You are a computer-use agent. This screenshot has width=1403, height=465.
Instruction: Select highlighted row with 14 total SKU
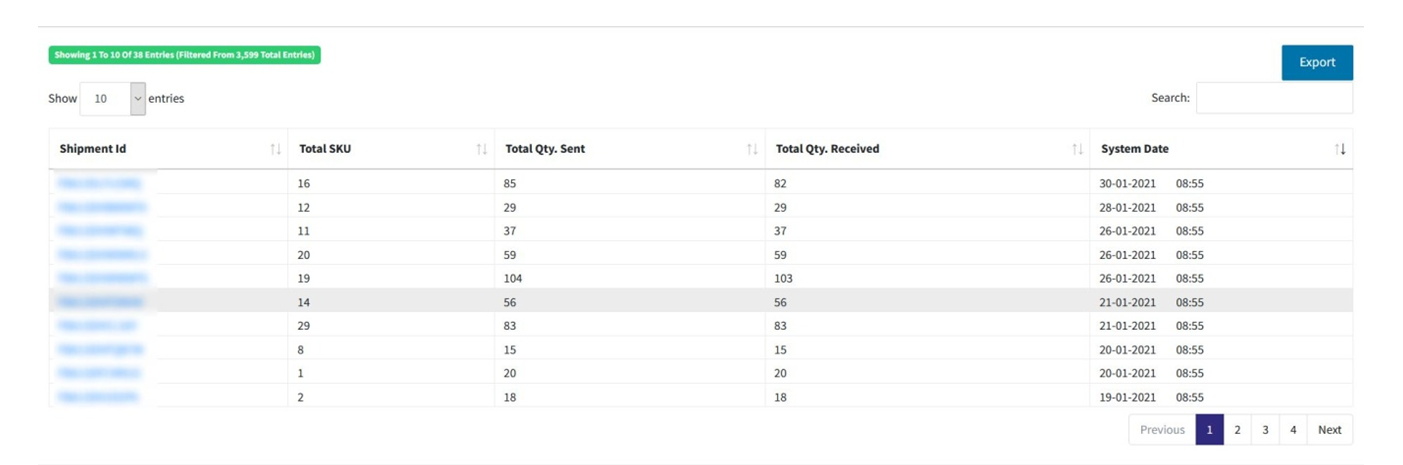click(700, 301)
